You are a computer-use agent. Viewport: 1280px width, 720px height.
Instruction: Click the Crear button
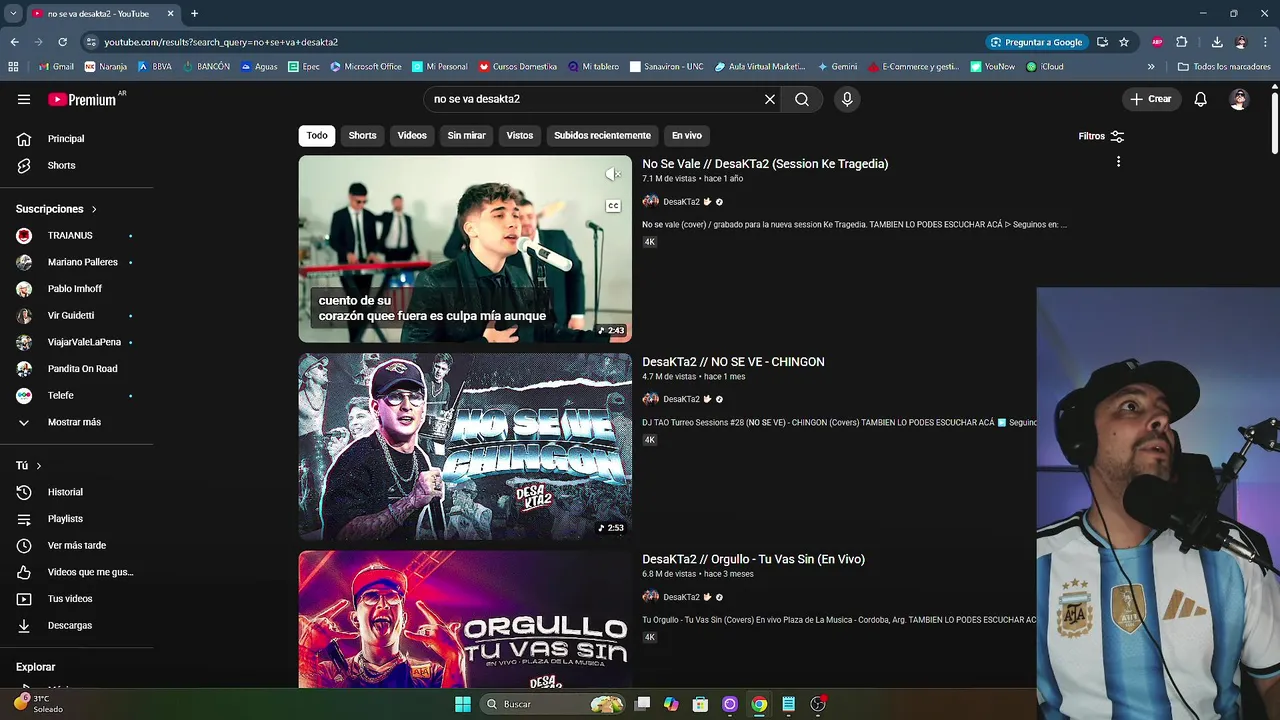point(1151,99)
